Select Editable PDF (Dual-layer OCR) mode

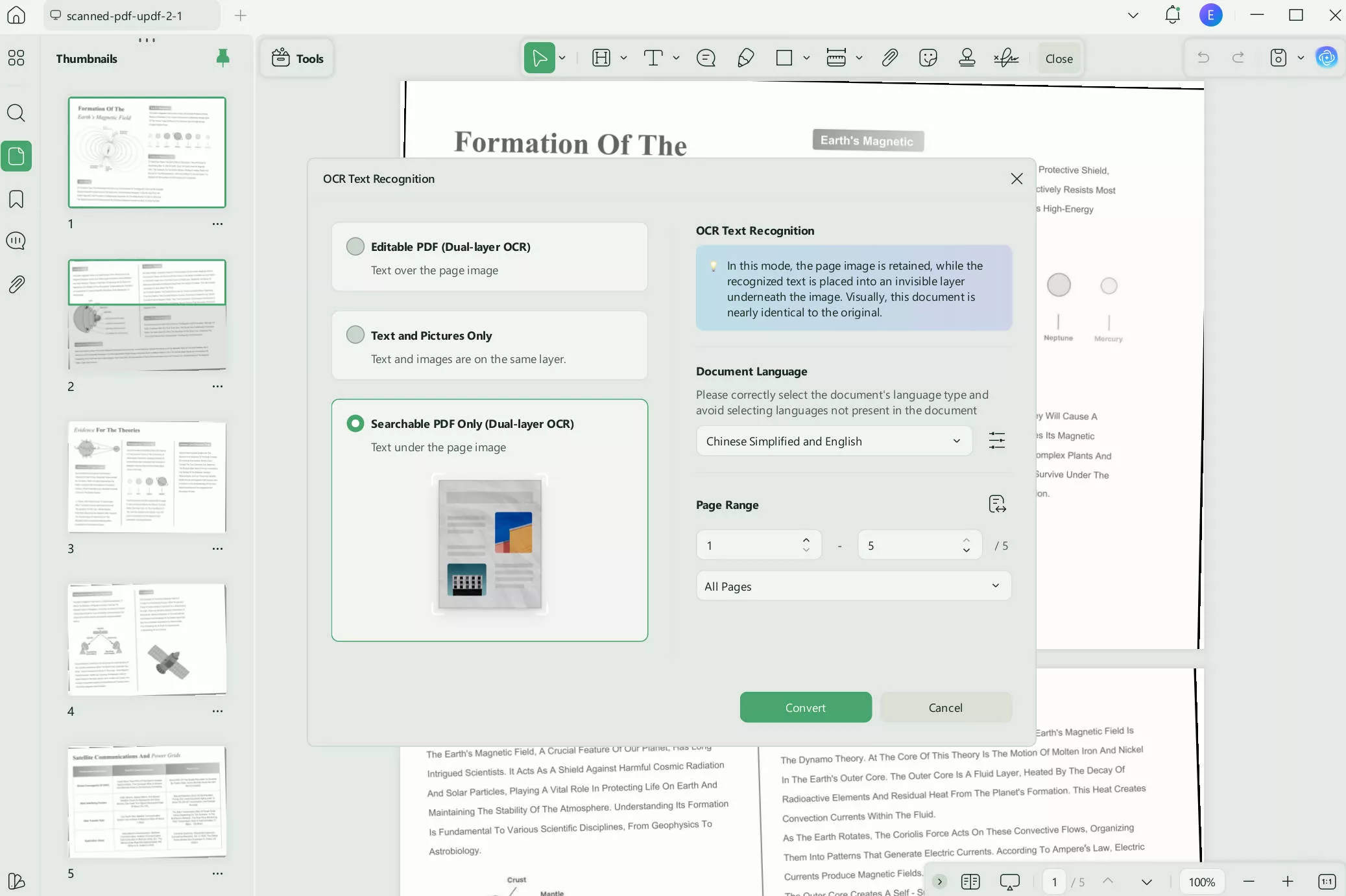(x=355, y=246)
